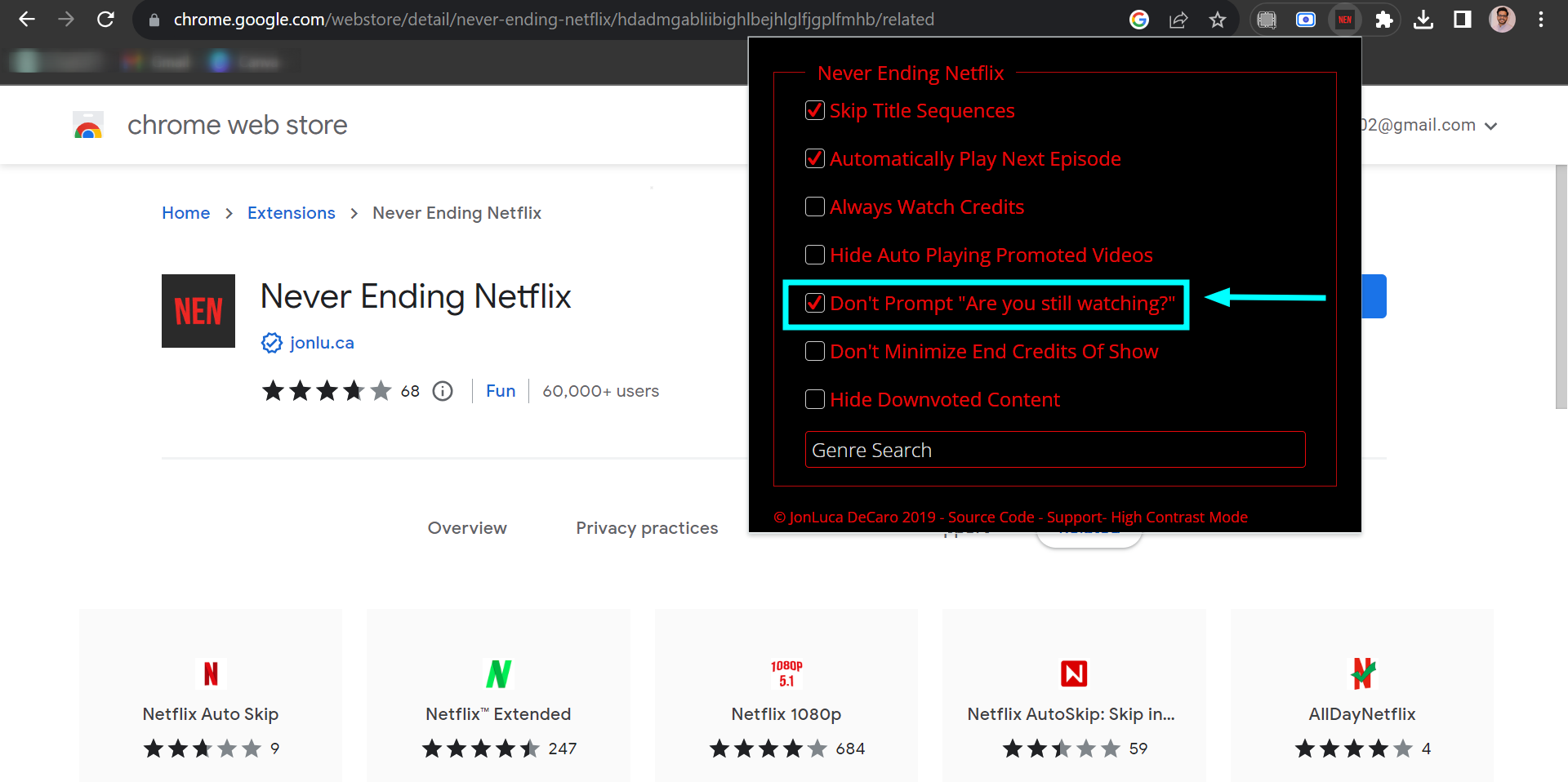Open the Chrome profile avatar
1568x782 pixels.
click(1502, 20)
